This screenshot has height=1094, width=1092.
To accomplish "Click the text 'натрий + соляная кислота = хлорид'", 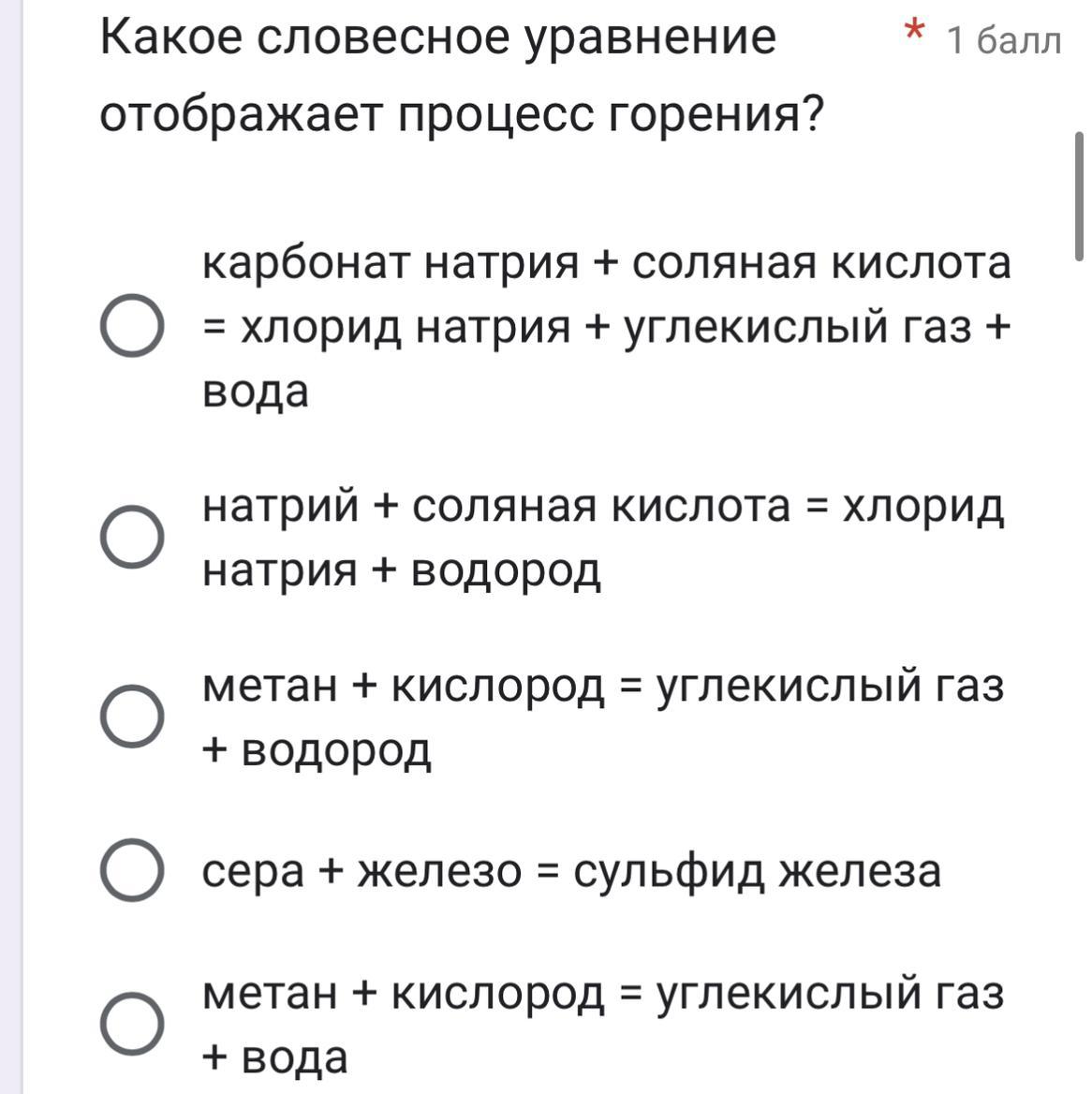I will 603,508.
